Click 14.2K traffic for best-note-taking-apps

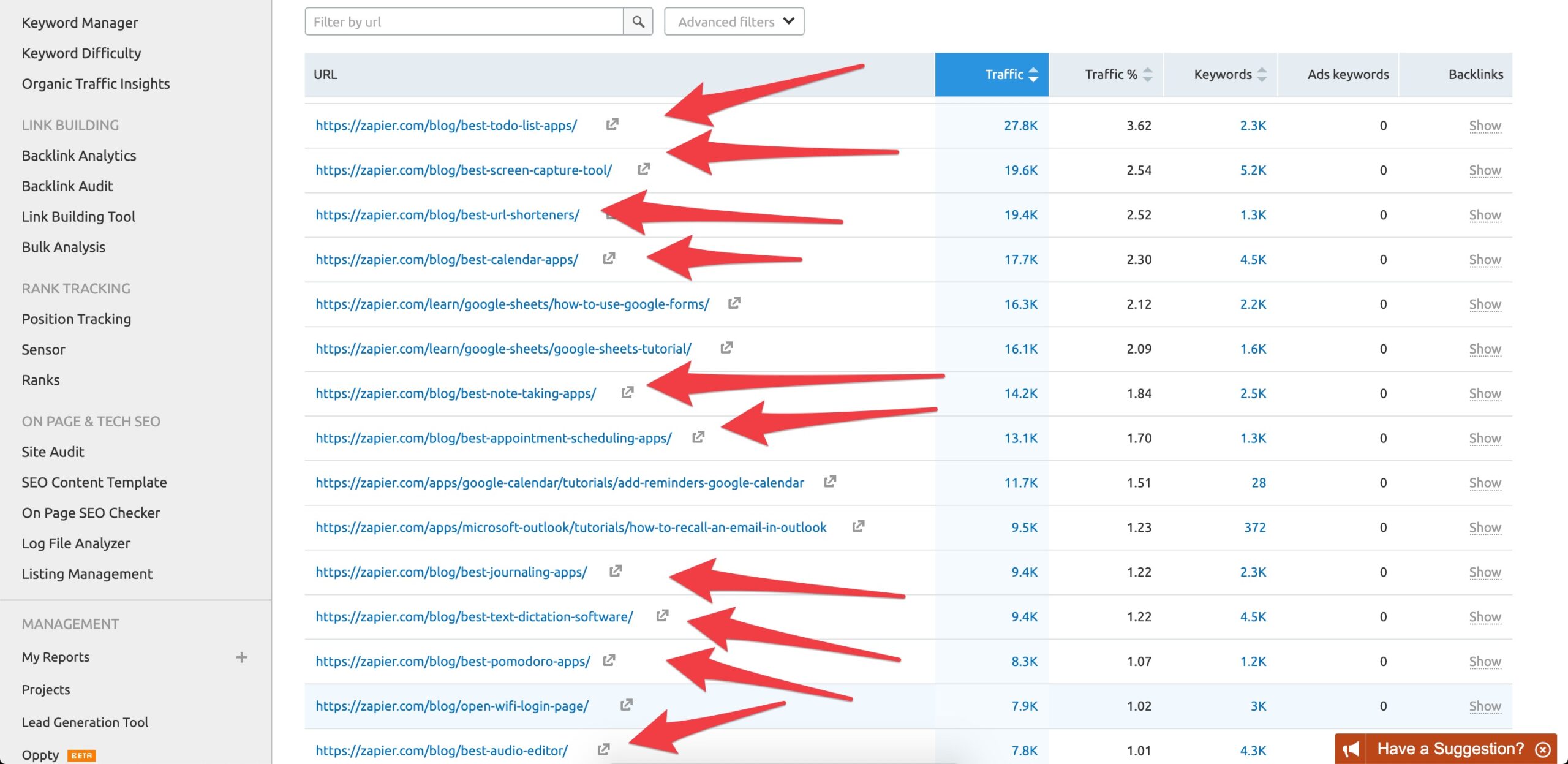[1020, 393]
